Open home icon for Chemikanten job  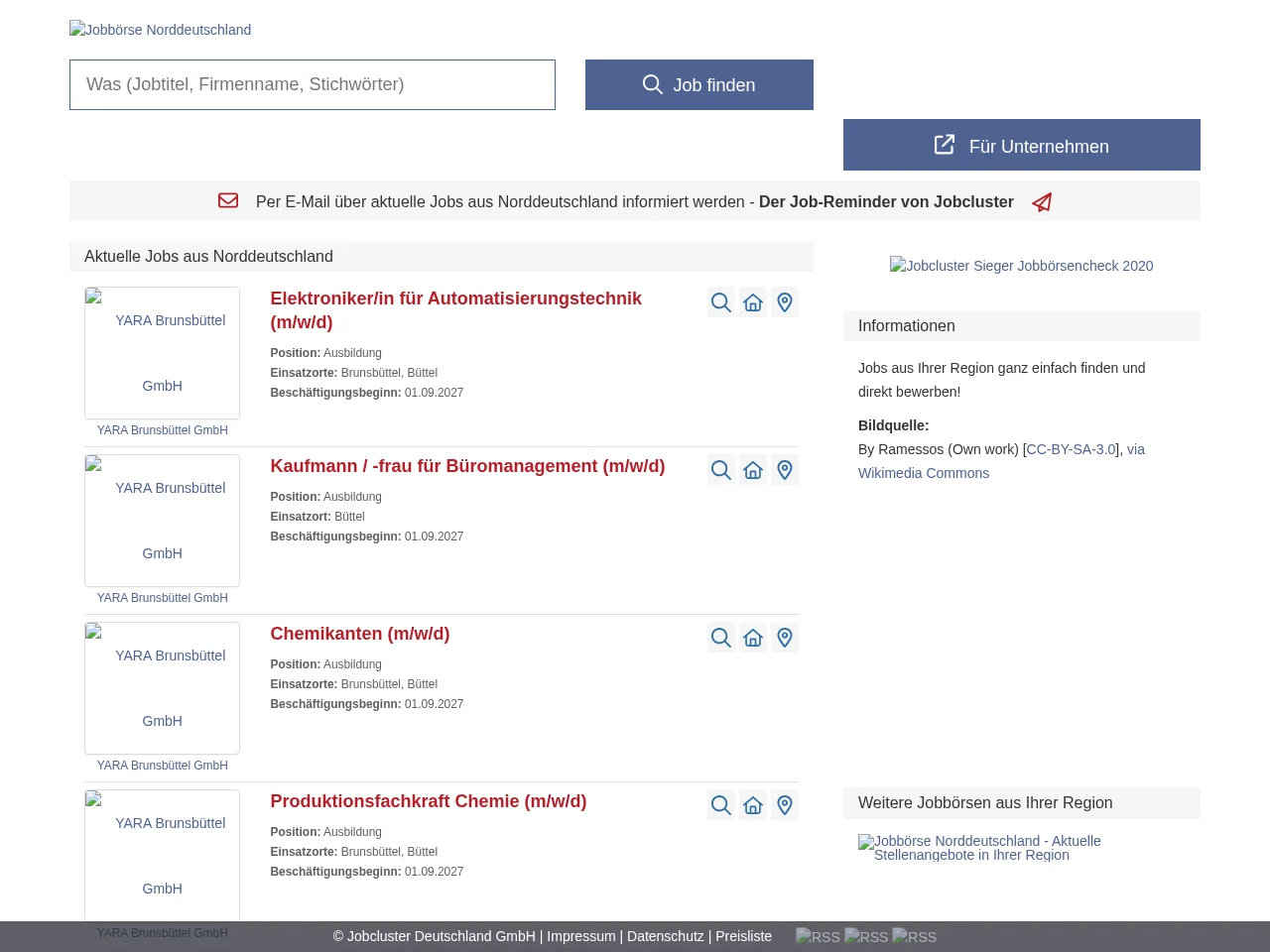click(753, 638)
